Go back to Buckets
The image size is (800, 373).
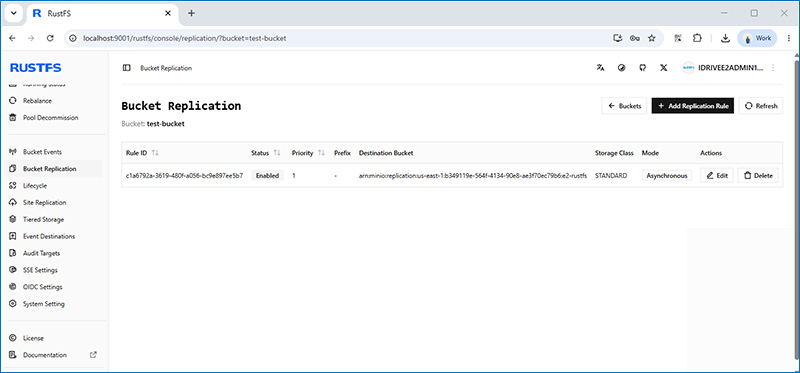pos(624,106)
